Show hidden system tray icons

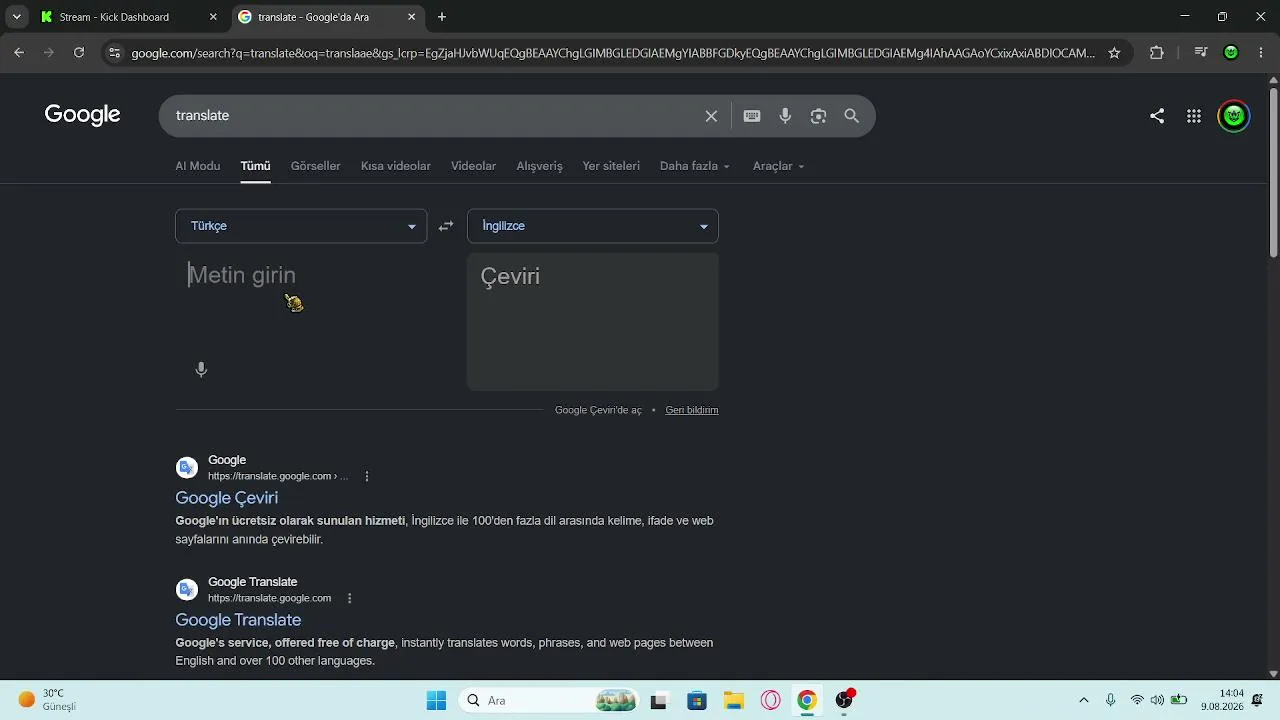pyautogui.click(x=1084, y=701)
